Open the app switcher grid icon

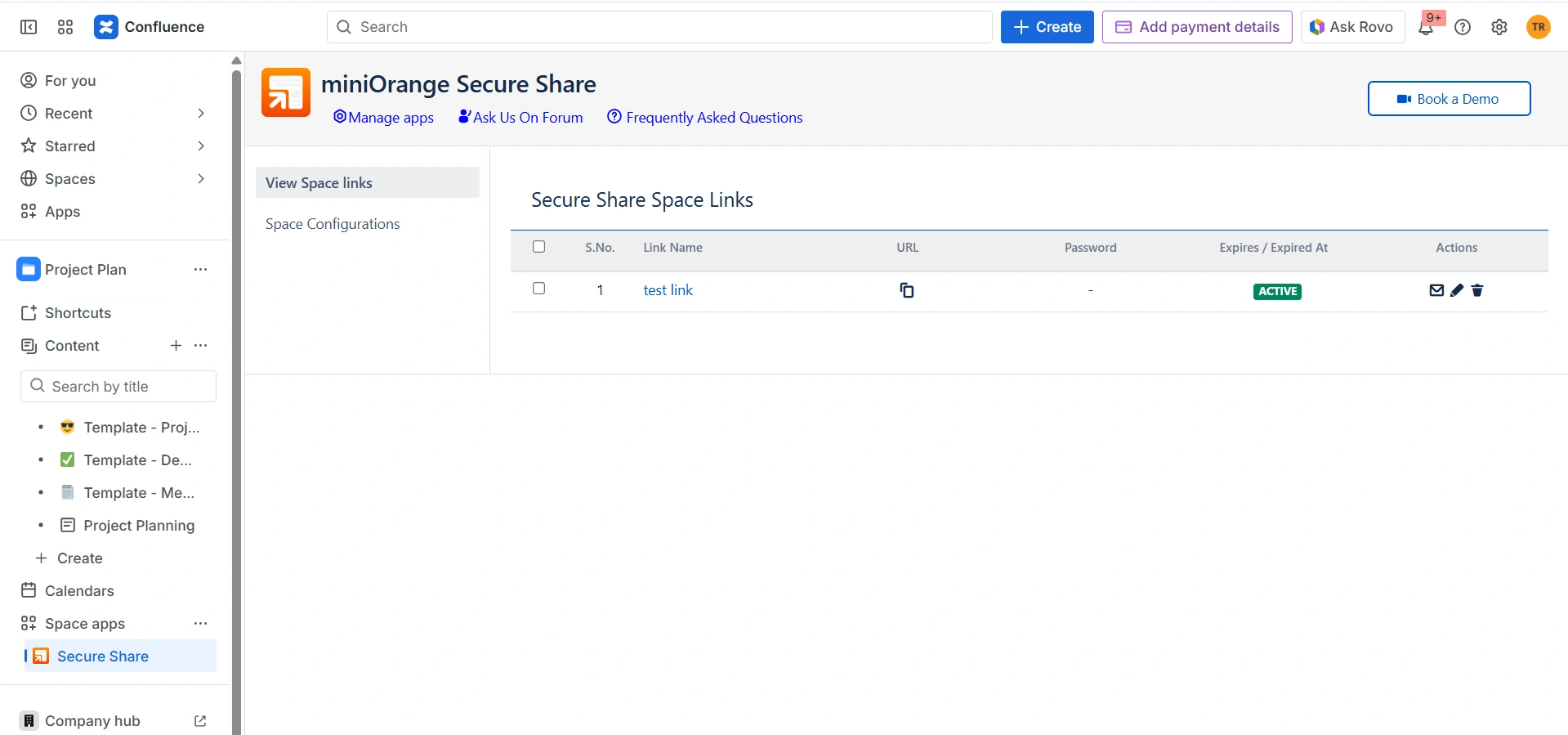[65, 27]
